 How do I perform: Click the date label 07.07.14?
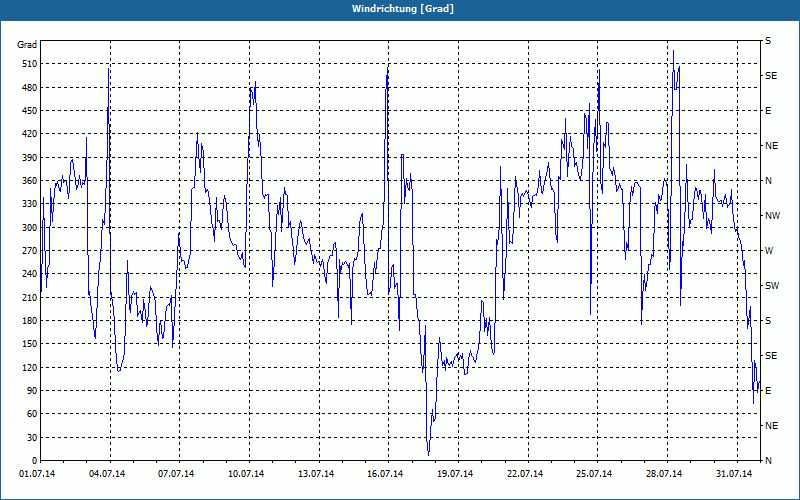pos(176,474)
